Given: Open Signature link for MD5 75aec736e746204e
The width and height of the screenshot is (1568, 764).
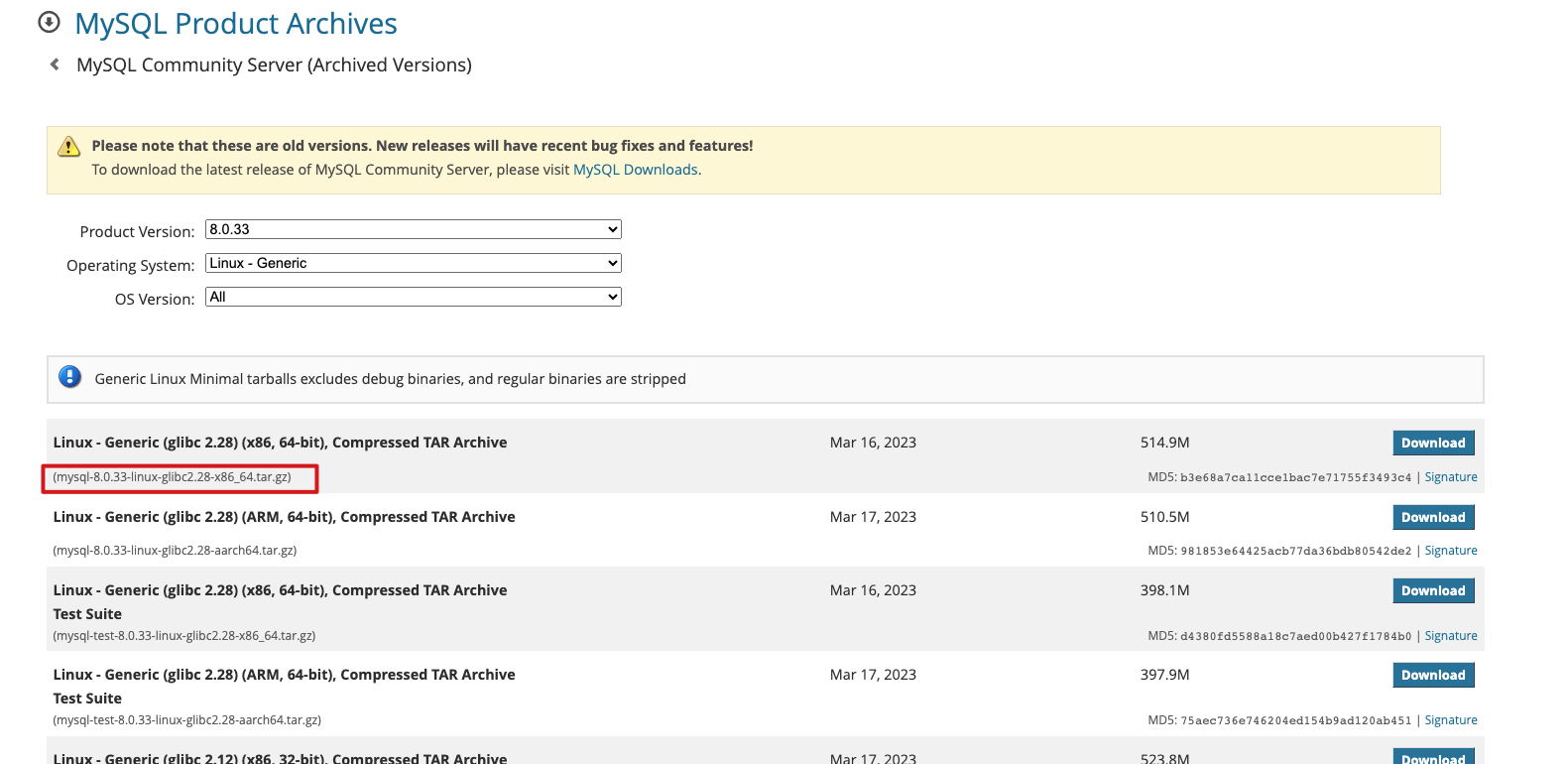Looking at the screenshot, I should (1451, 720).
